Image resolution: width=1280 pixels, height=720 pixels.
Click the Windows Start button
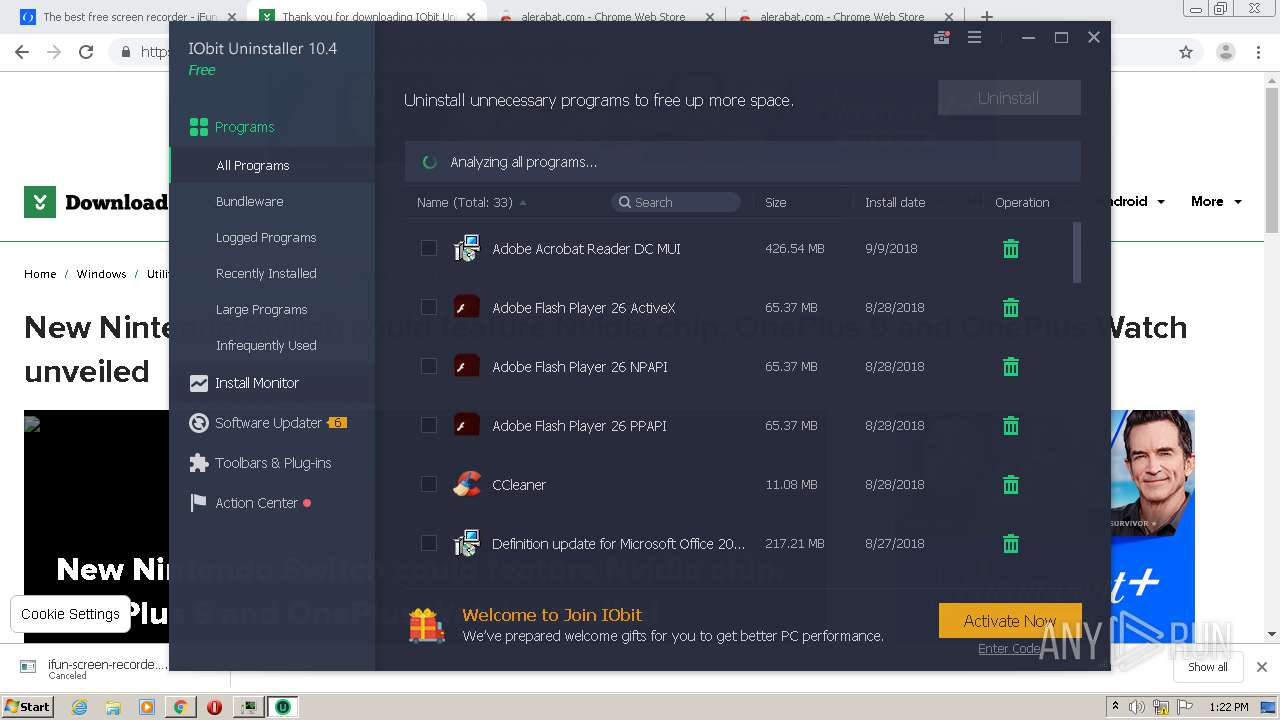(27, 707)
